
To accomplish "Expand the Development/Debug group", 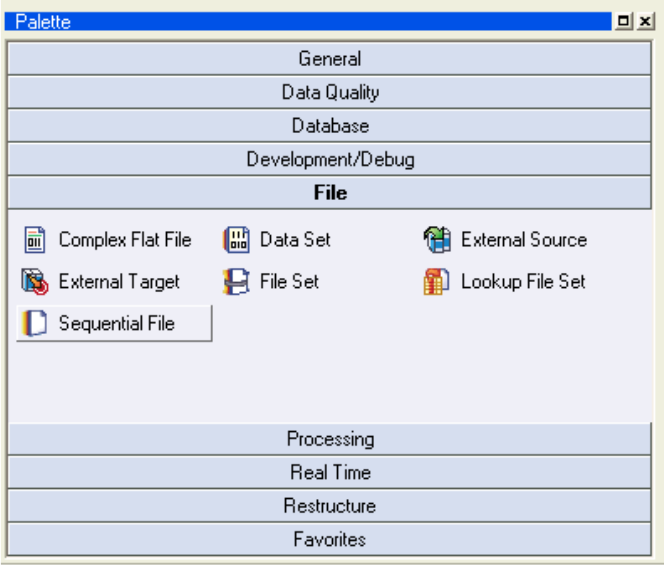I will click(x=330, y=160).
